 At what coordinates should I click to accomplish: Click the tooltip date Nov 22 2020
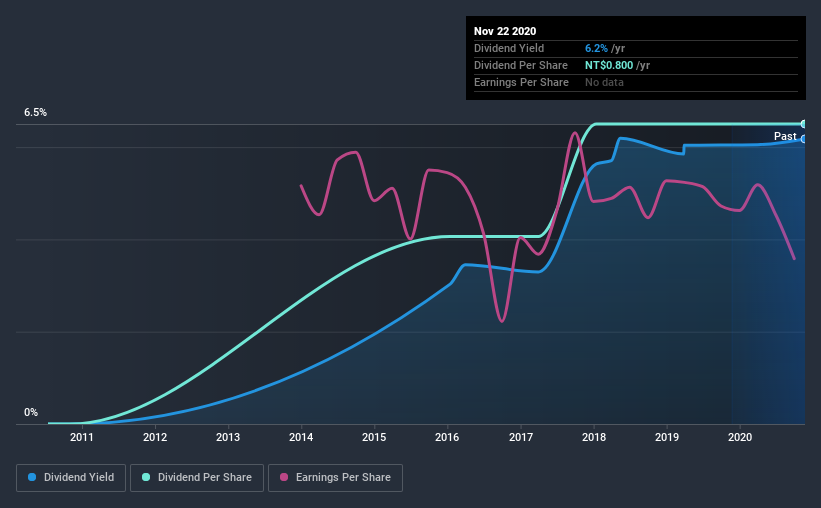pyautogui.click(x=507, y=31)
